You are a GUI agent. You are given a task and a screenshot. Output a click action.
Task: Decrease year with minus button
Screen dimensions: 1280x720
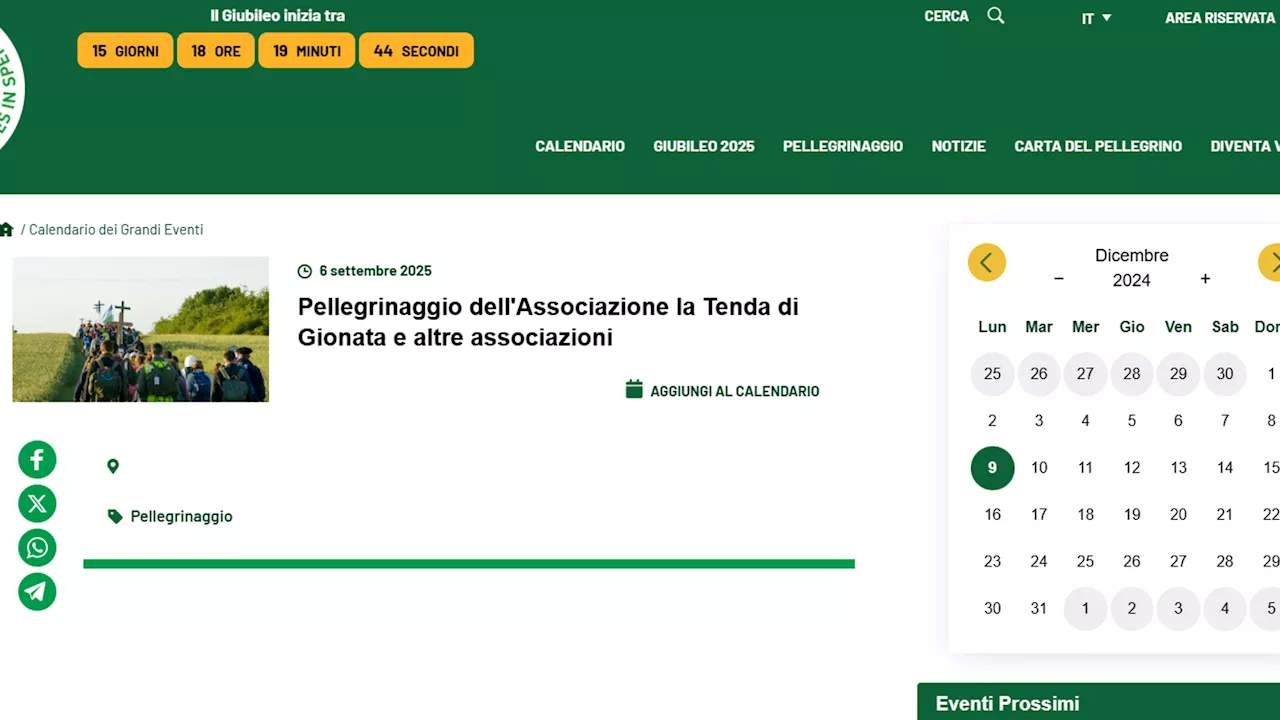pyautogui.click(x=1059, y=280)
